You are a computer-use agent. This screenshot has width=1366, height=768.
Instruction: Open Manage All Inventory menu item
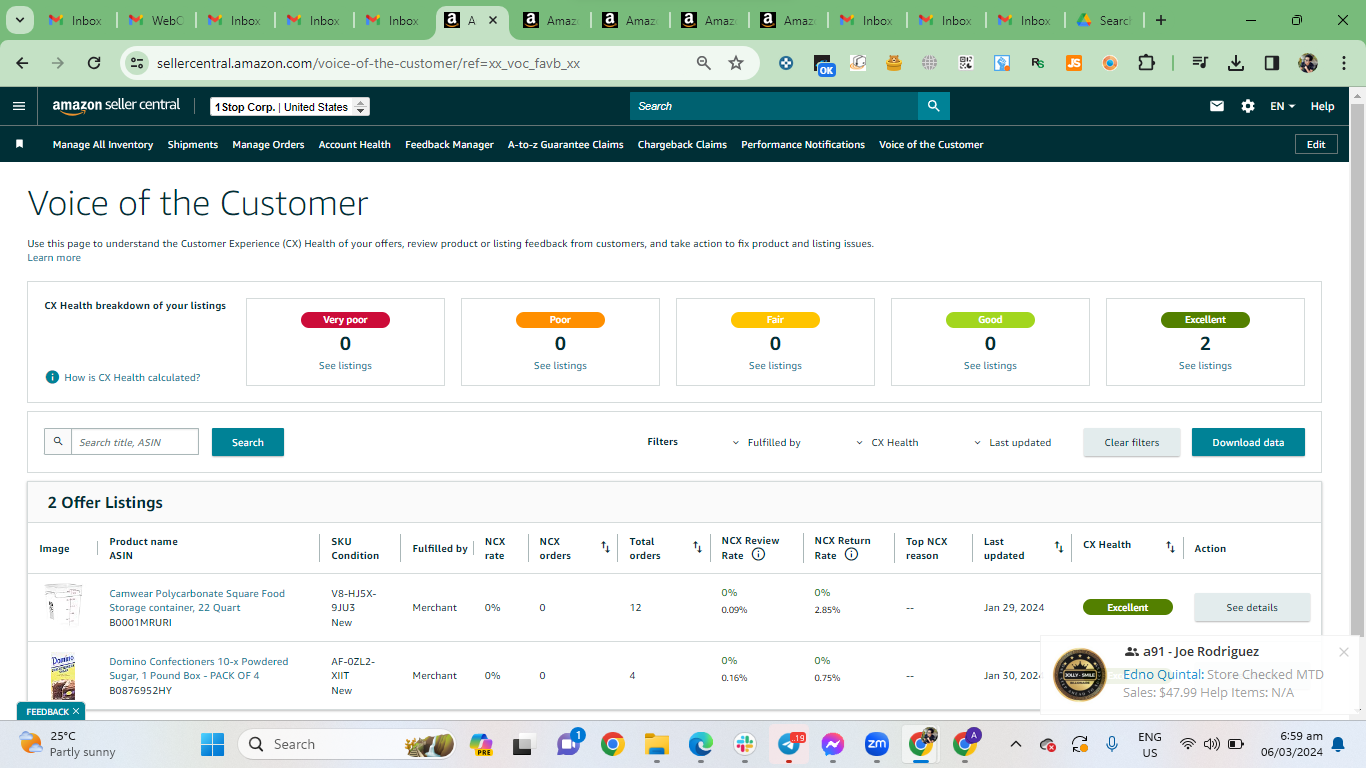click(x=103, y=144)
